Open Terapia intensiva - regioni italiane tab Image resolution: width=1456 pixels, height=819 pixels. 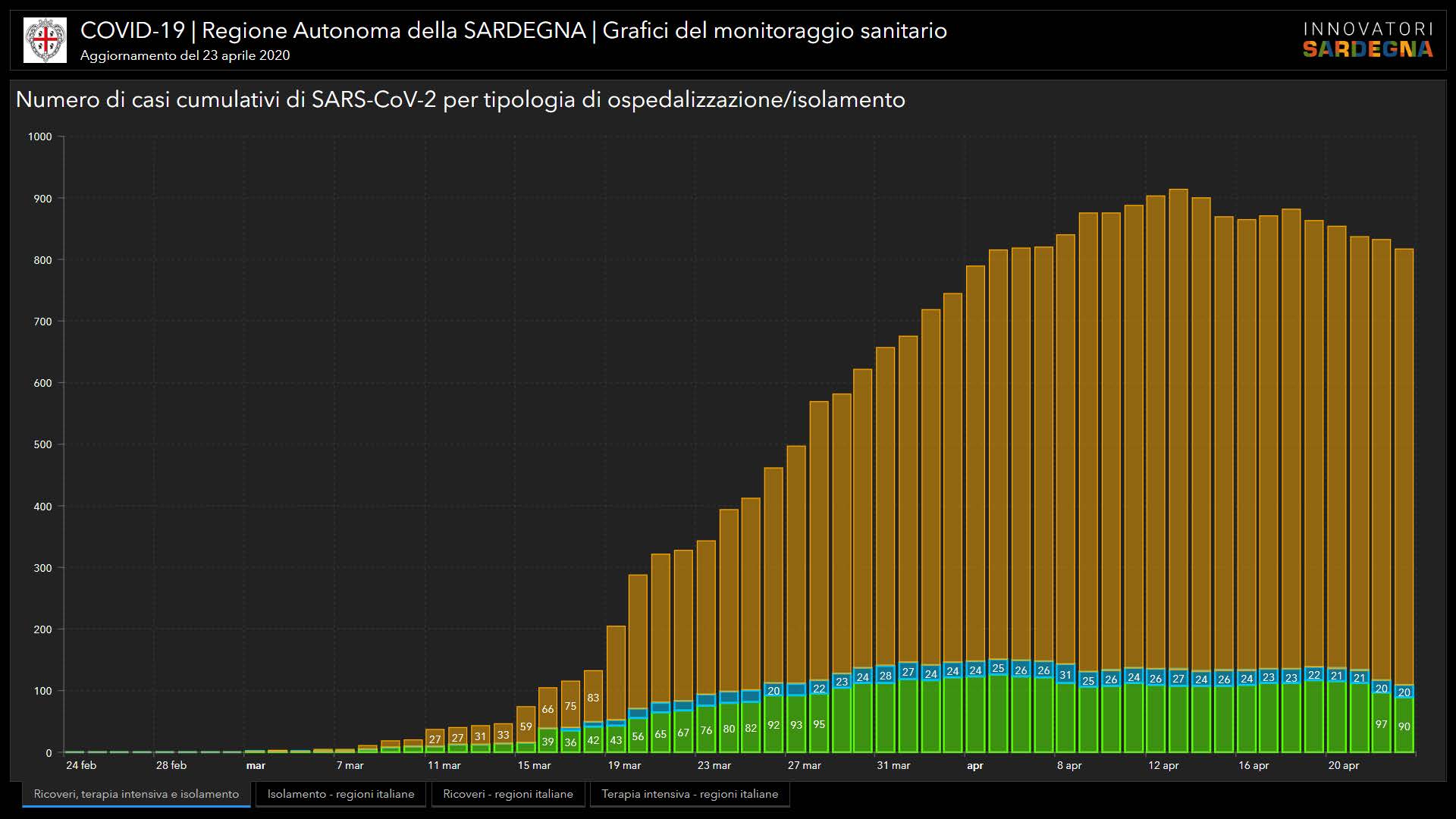689,794
